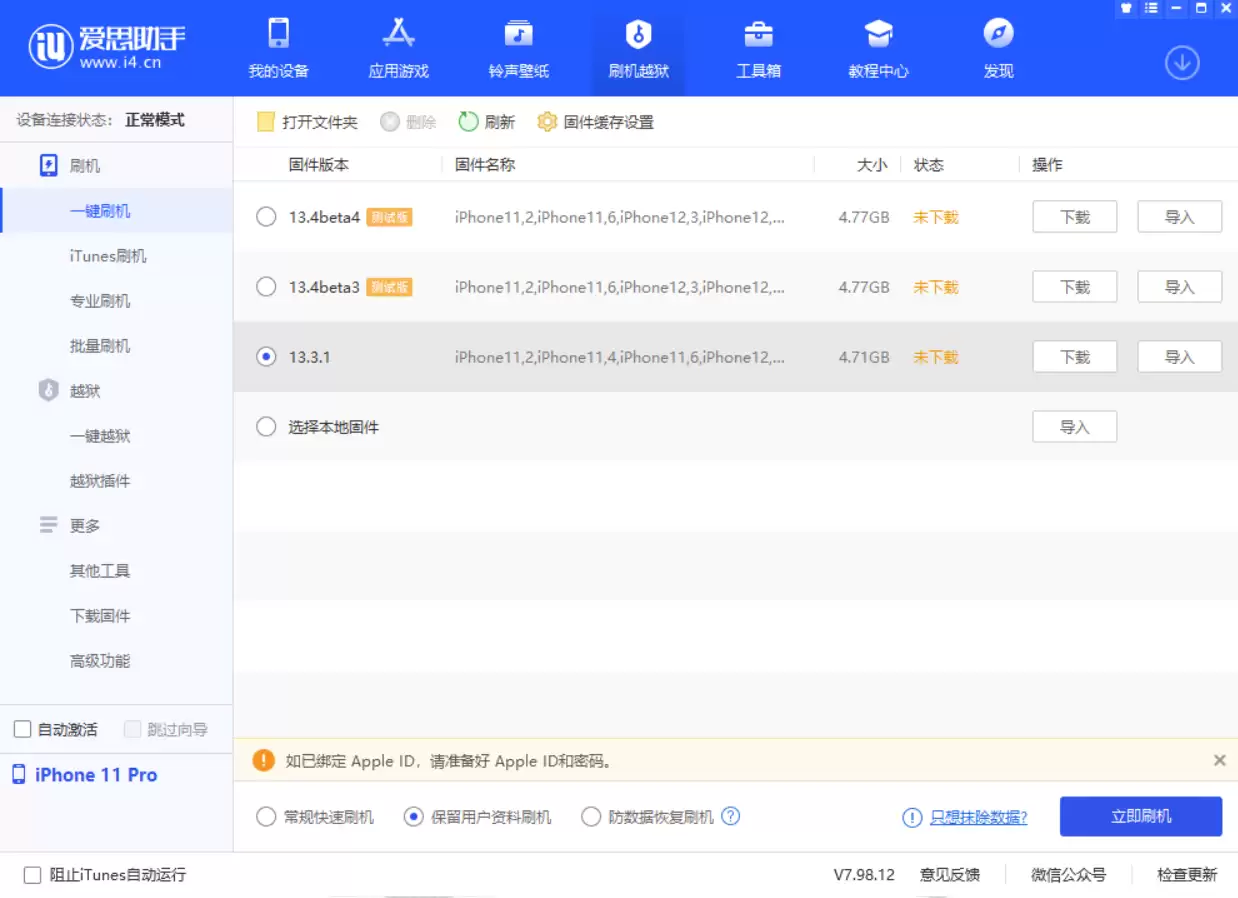Click 微信公众号 in status bar
The image size is (1238, 898).
coord(1069,875)
